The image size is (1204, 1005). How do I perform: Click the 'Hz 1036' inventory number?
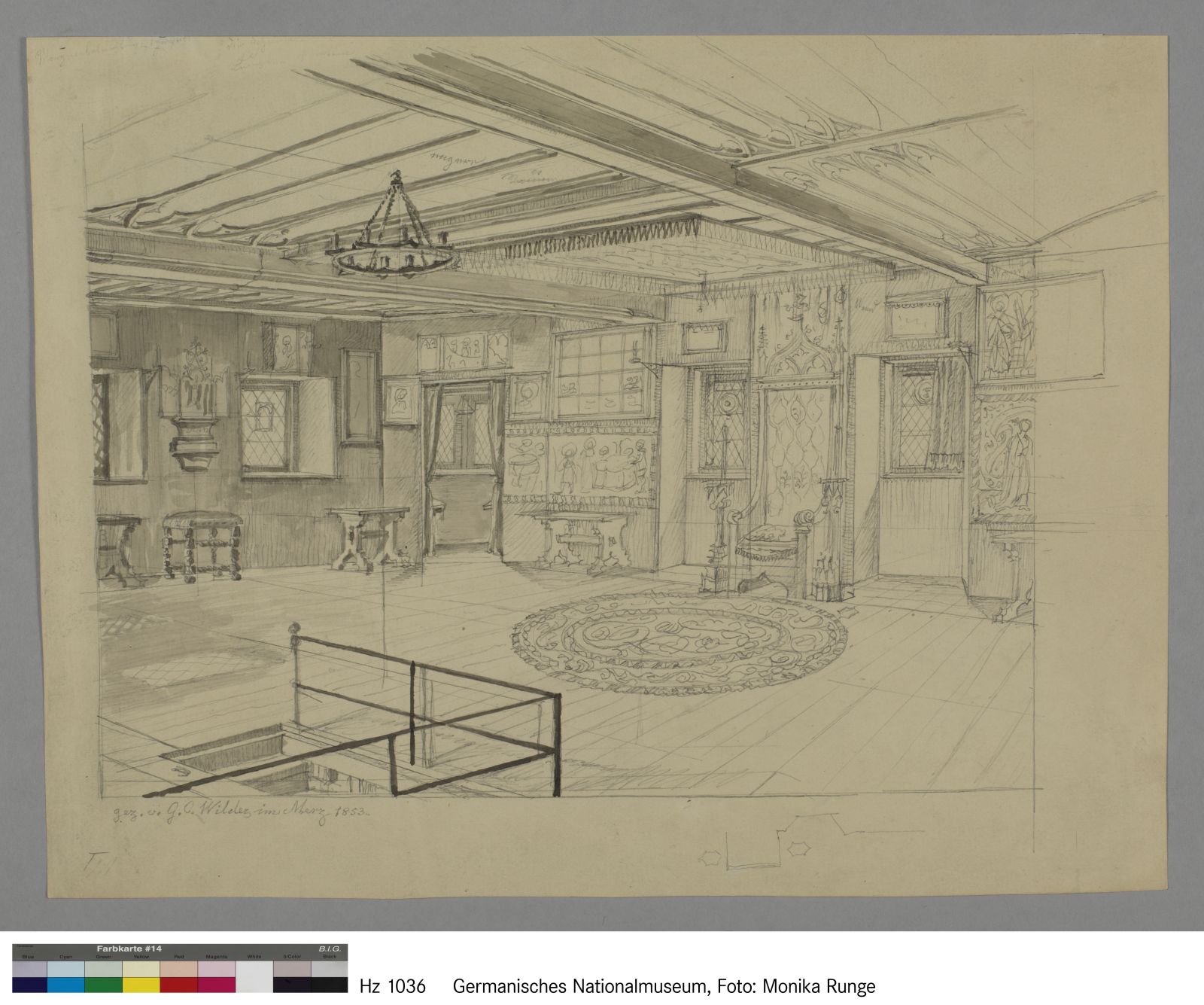click(393, 986)
